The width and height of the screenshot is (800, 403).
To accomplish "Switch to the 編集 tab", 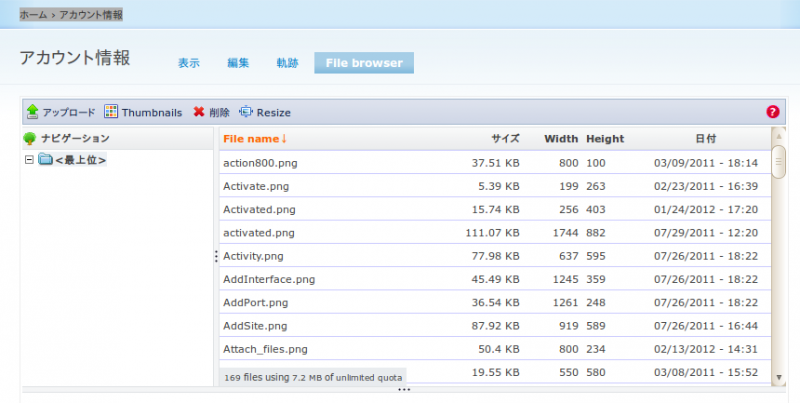I will pyautogui.click(x=238, y=63).
